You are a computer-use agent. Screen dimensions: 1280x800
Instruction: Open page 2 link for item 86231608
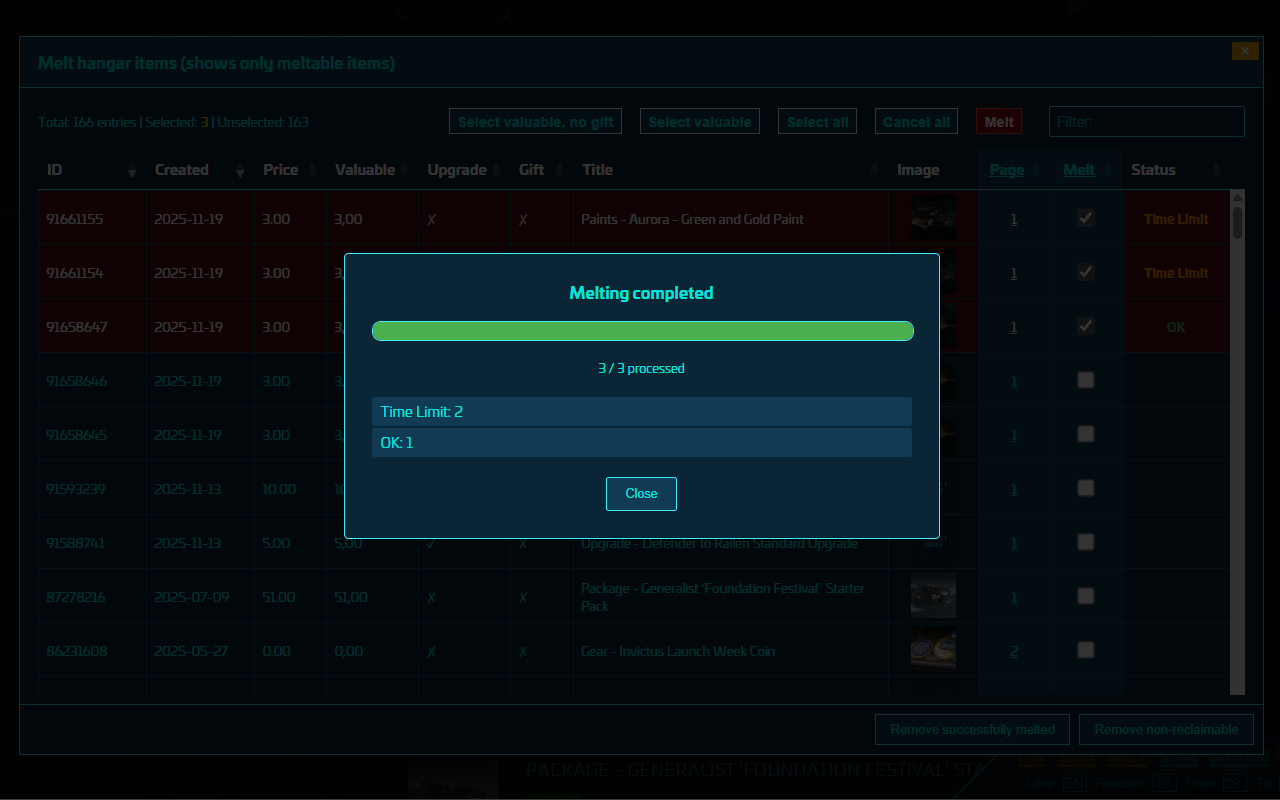point(1014,651)
